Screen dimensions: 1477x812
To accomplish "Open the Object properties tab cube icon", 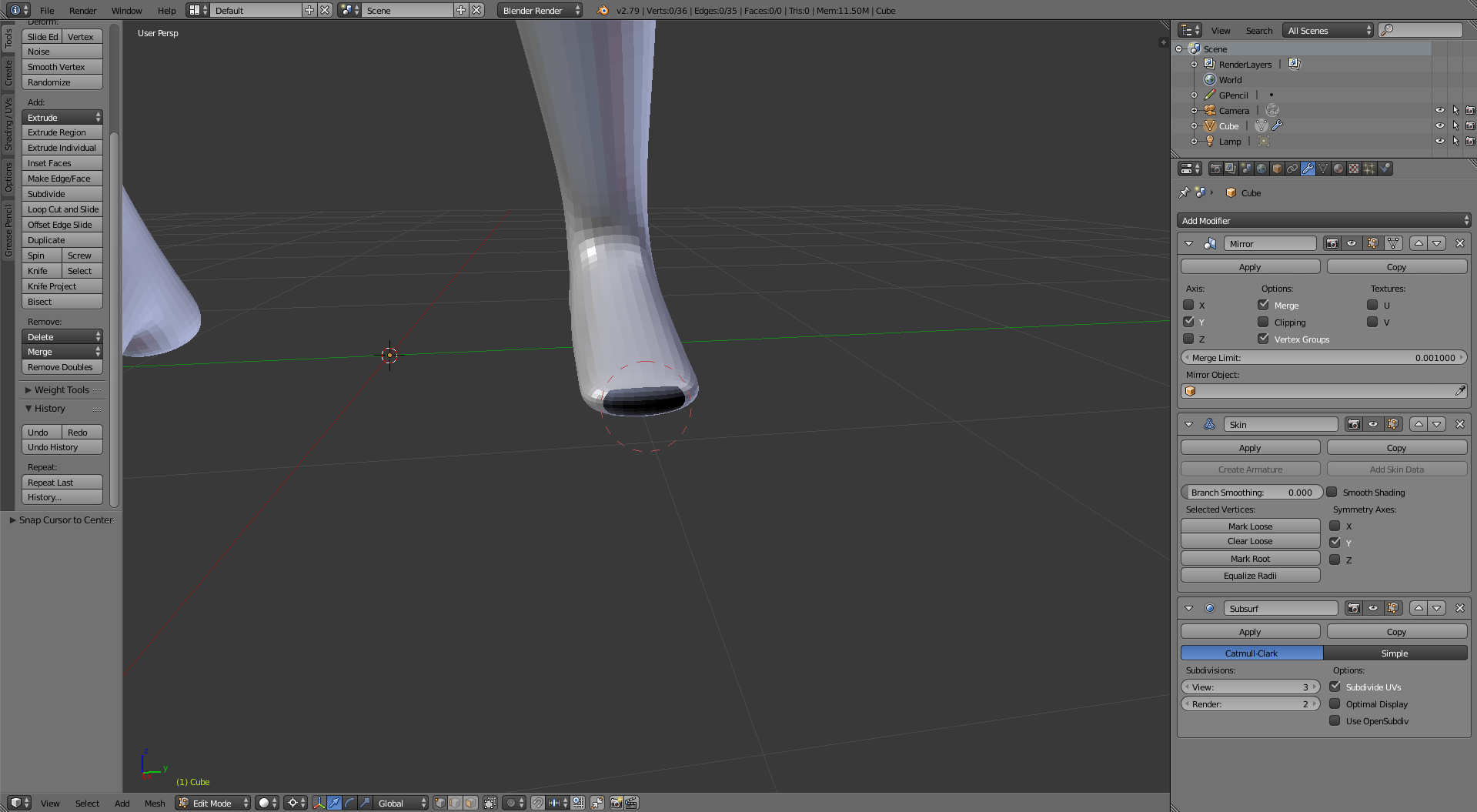I will click(1277, 169).
